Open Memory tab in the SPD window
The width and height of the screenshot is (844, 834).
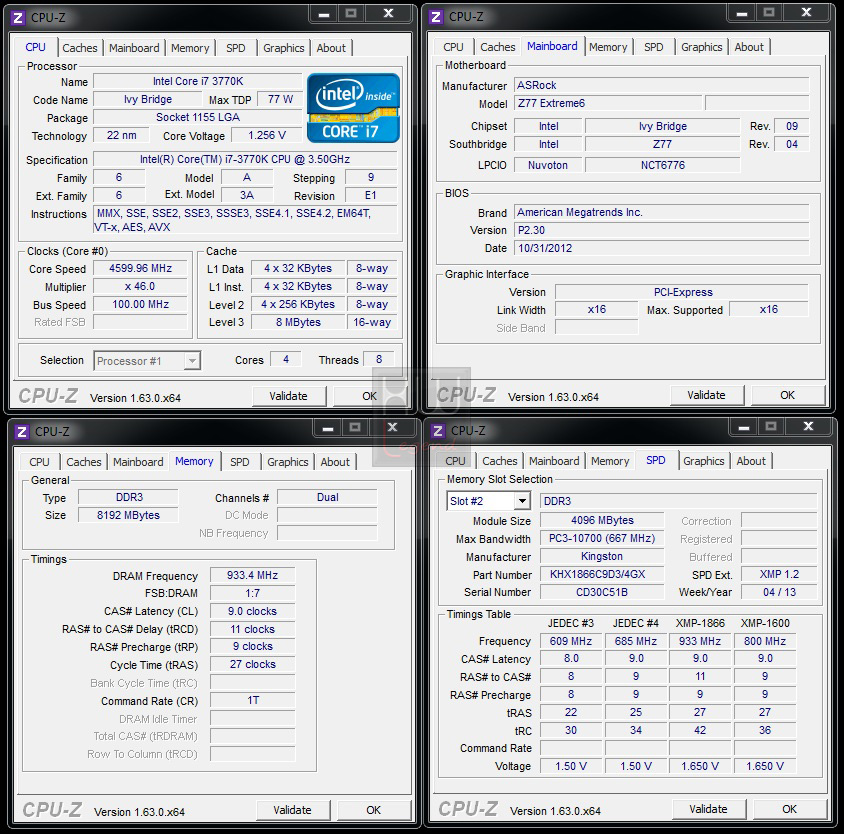(x=610, y=461)
